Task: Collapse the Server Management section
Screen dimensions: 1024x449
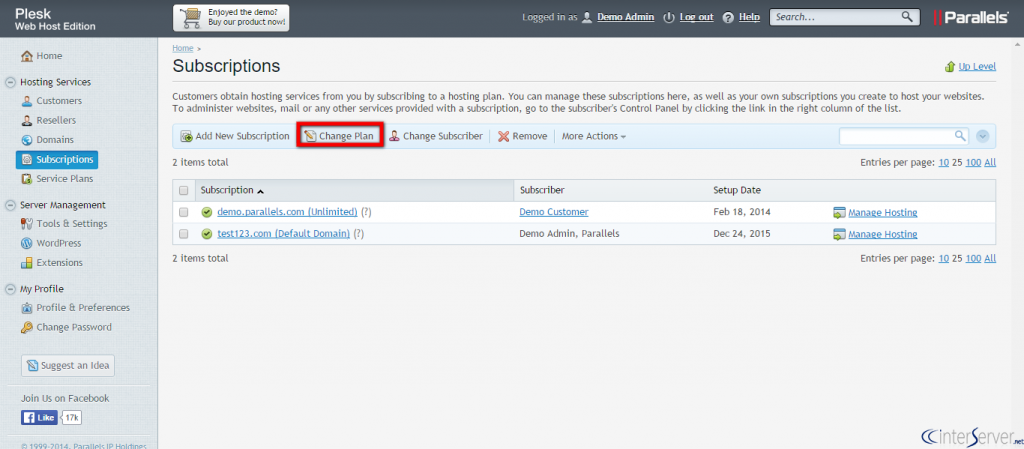Action: click(x=10, y=205)
